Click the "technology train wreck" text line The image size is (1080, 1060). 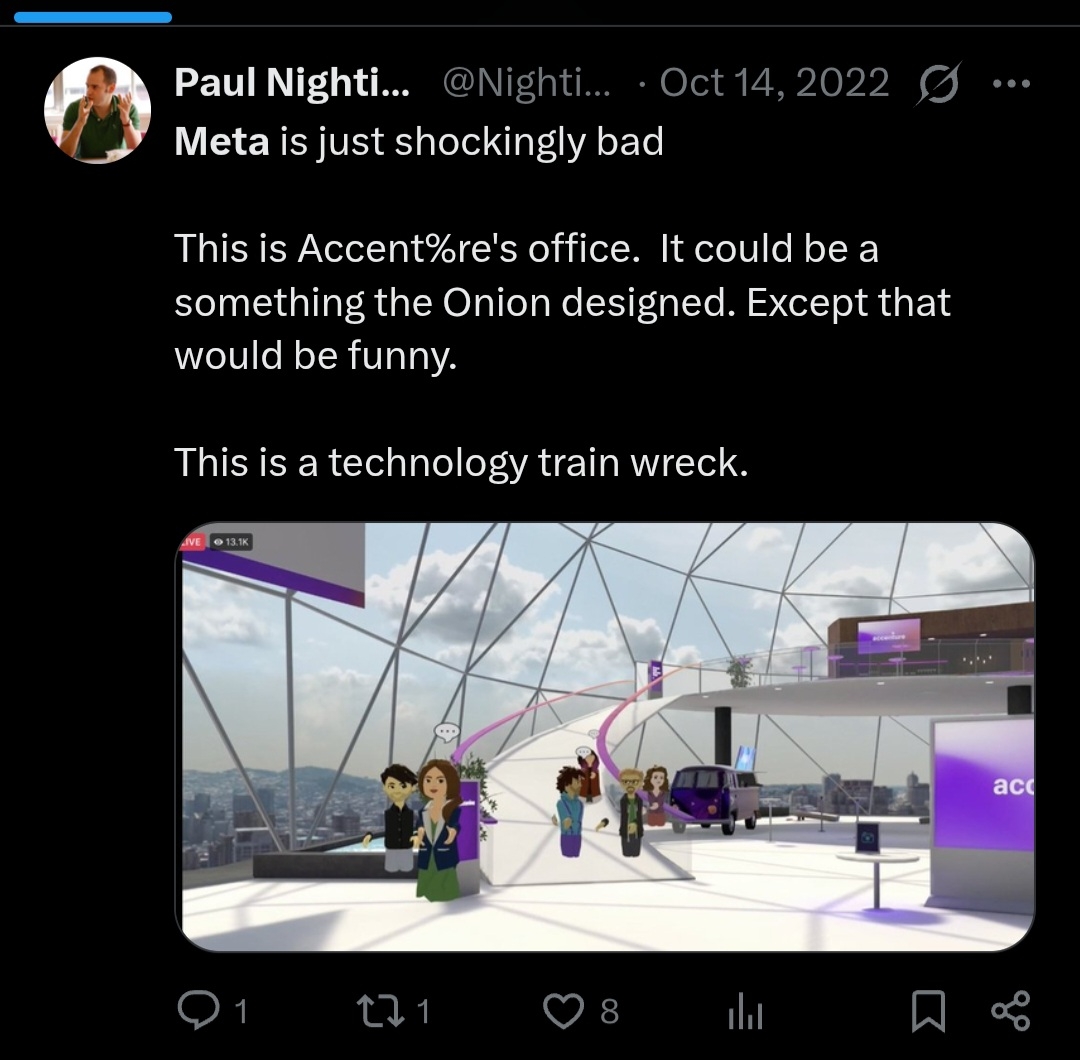tap(460, 462)
